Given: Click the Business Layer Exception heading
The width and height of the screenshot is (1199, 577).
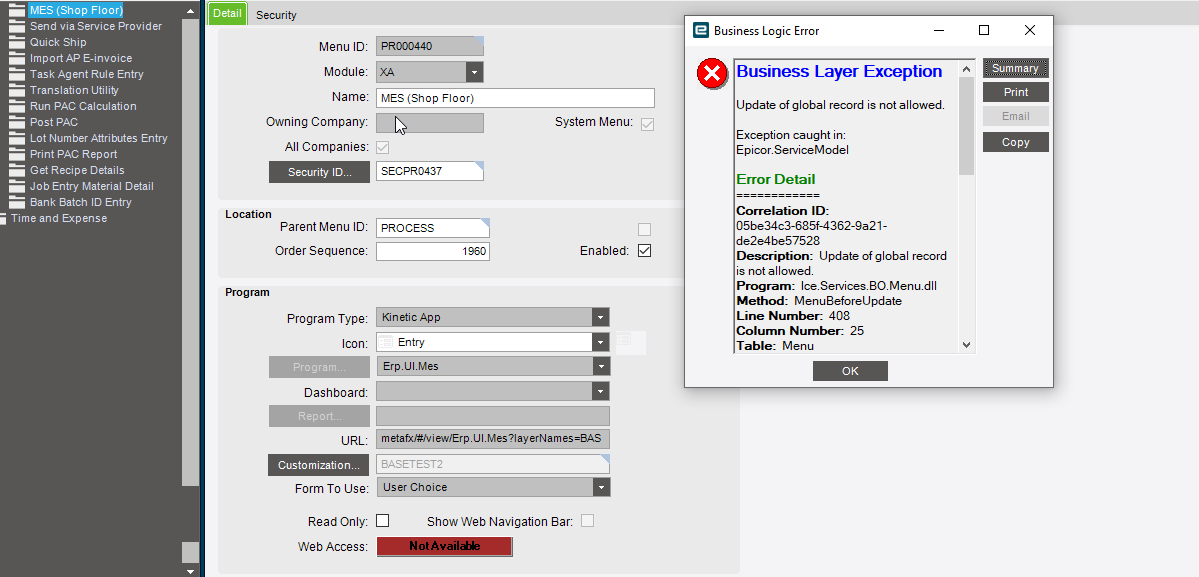Looking at the screenshot, I should click(839, 71).
